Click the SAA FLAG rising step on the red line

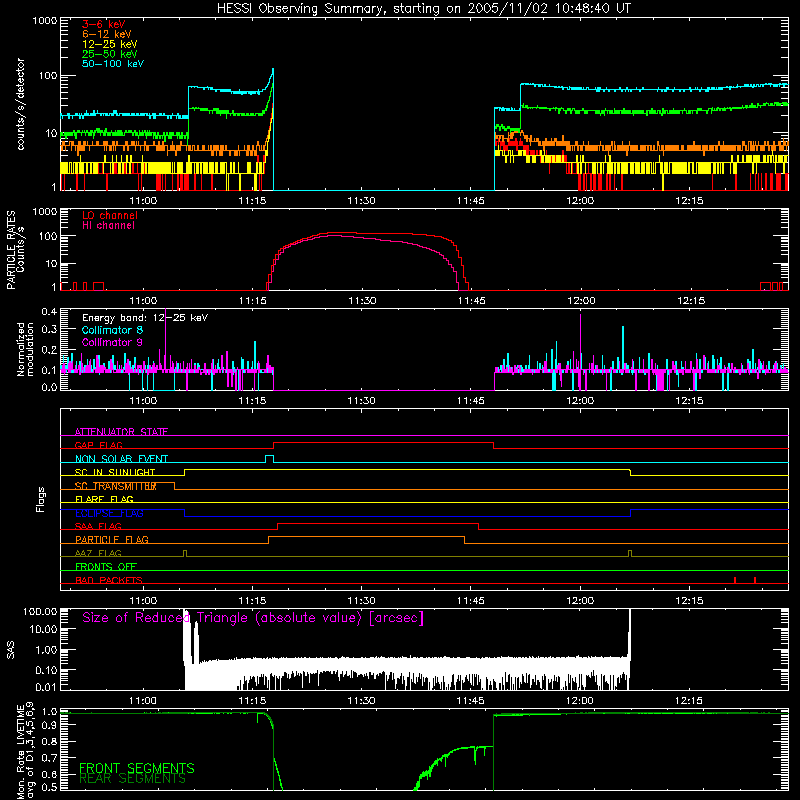point(278,526)
